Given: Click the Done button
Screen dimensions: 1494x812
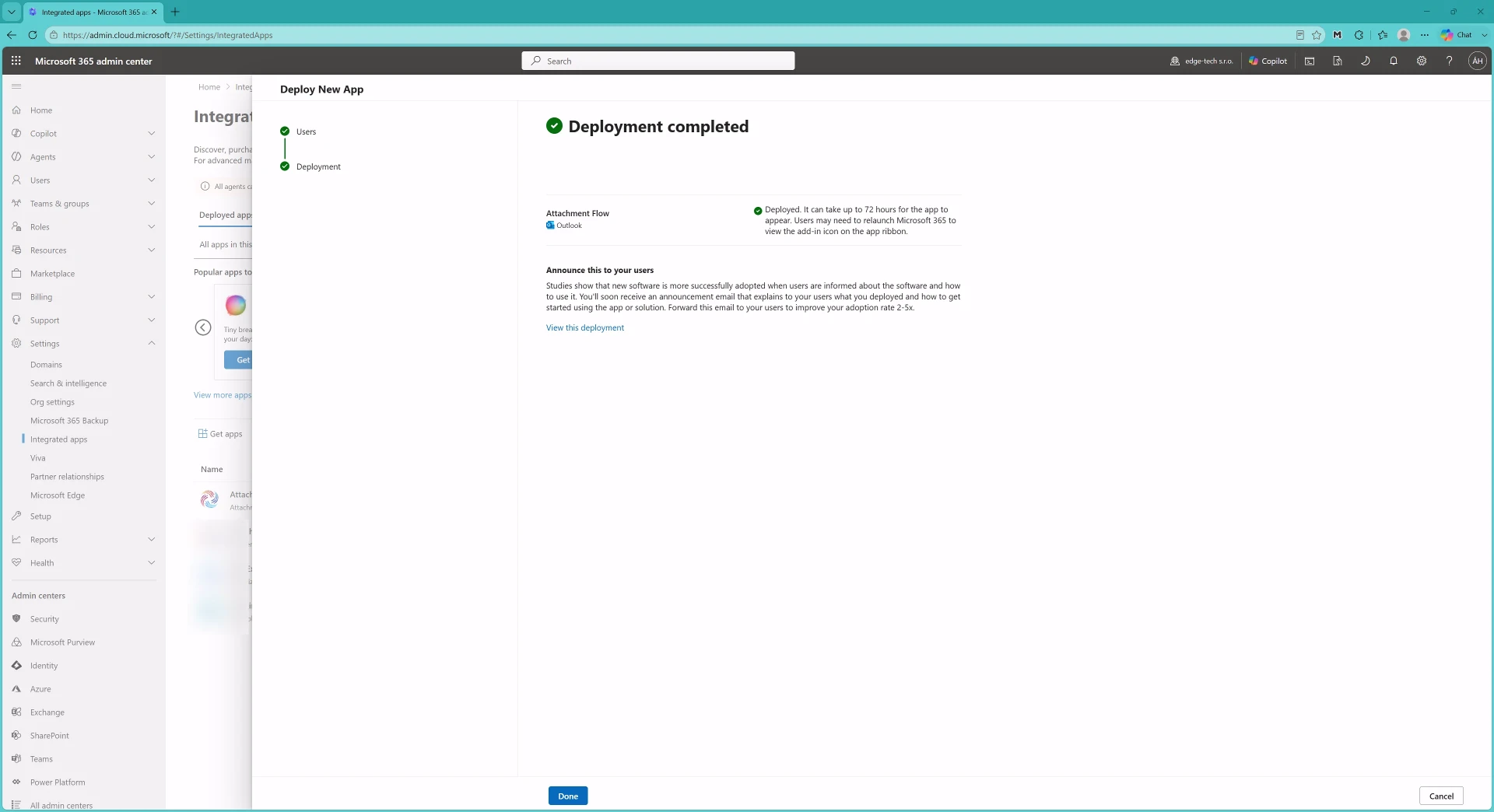Looking at the screenshot, I should (568, 796).
